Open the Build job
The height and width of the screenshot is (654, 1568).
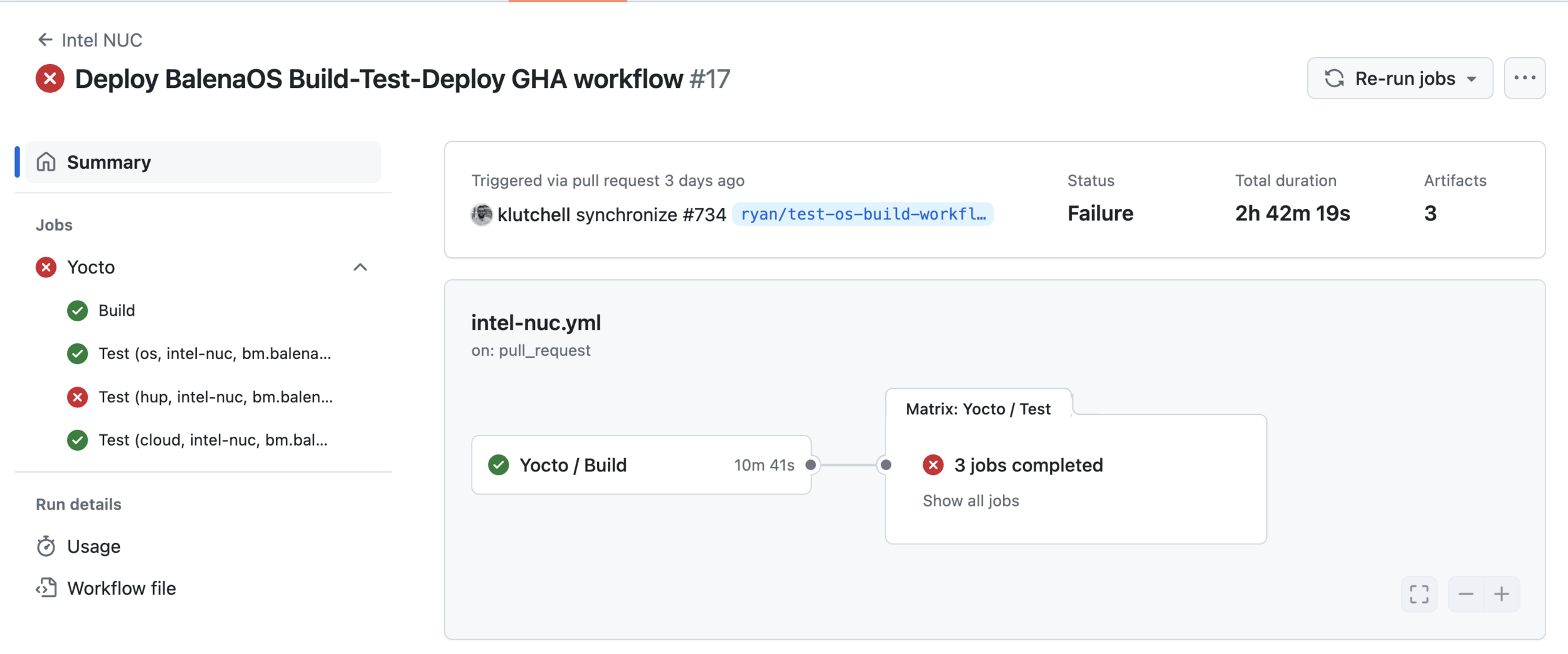(117, 311)
